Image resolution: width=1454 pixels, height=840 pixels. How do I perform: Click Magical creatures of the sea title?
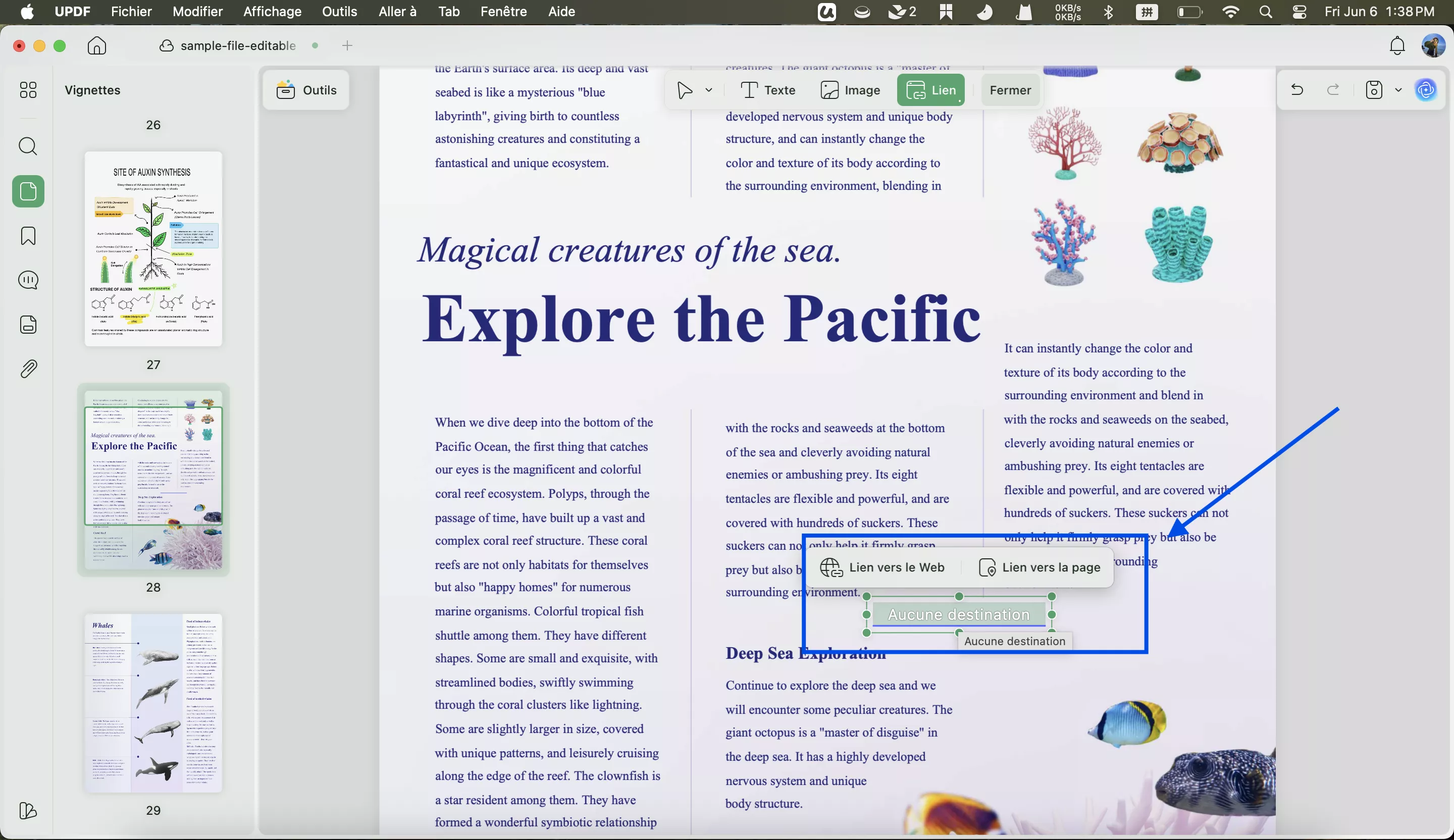tap(630, 250)
